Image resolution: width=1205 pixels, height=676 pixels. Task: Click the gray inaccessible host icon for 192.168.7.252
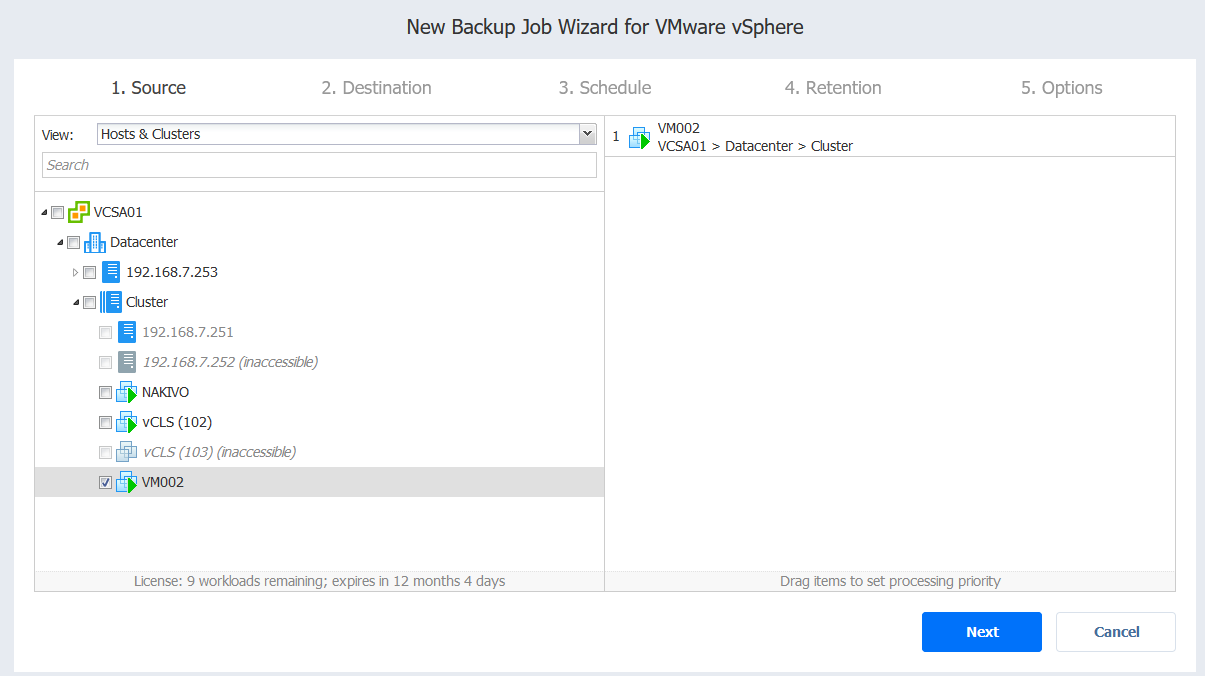[126, 362]
